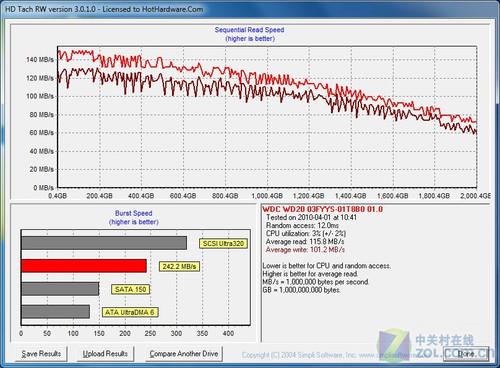Click the 140 MB/s axis label
Image resolution: width=500 pixels, height=368 pixels.
tap(40, 60)
